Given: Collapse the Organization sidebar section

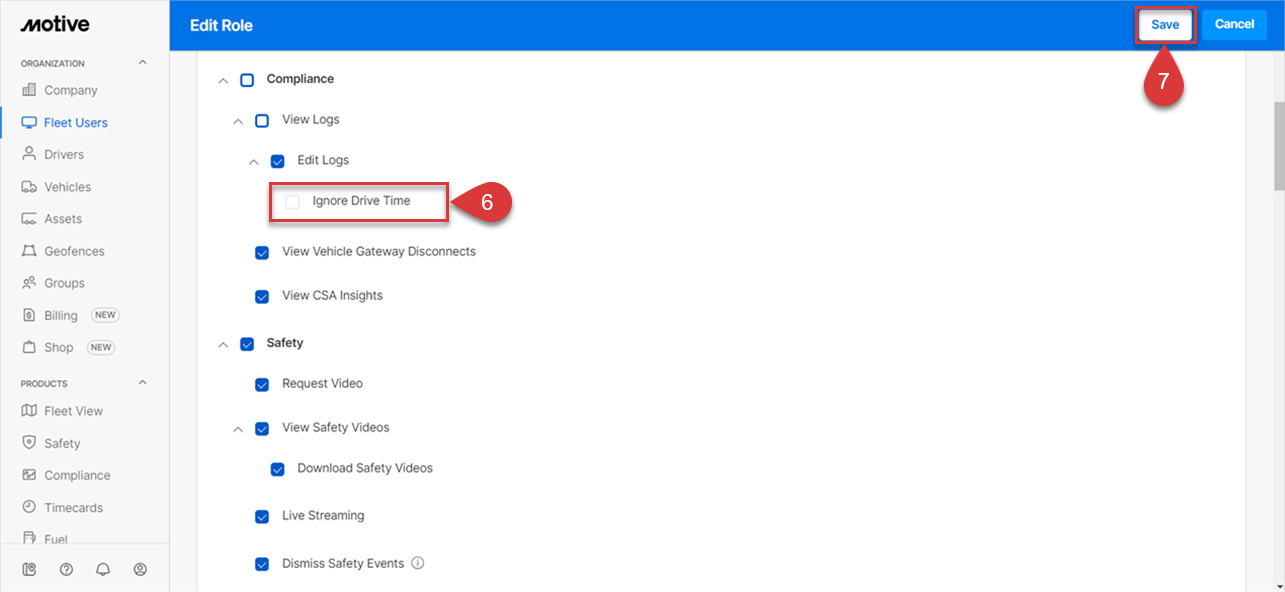Looking at the screenshot, I should pyautogui.click(x=142, y=63).
